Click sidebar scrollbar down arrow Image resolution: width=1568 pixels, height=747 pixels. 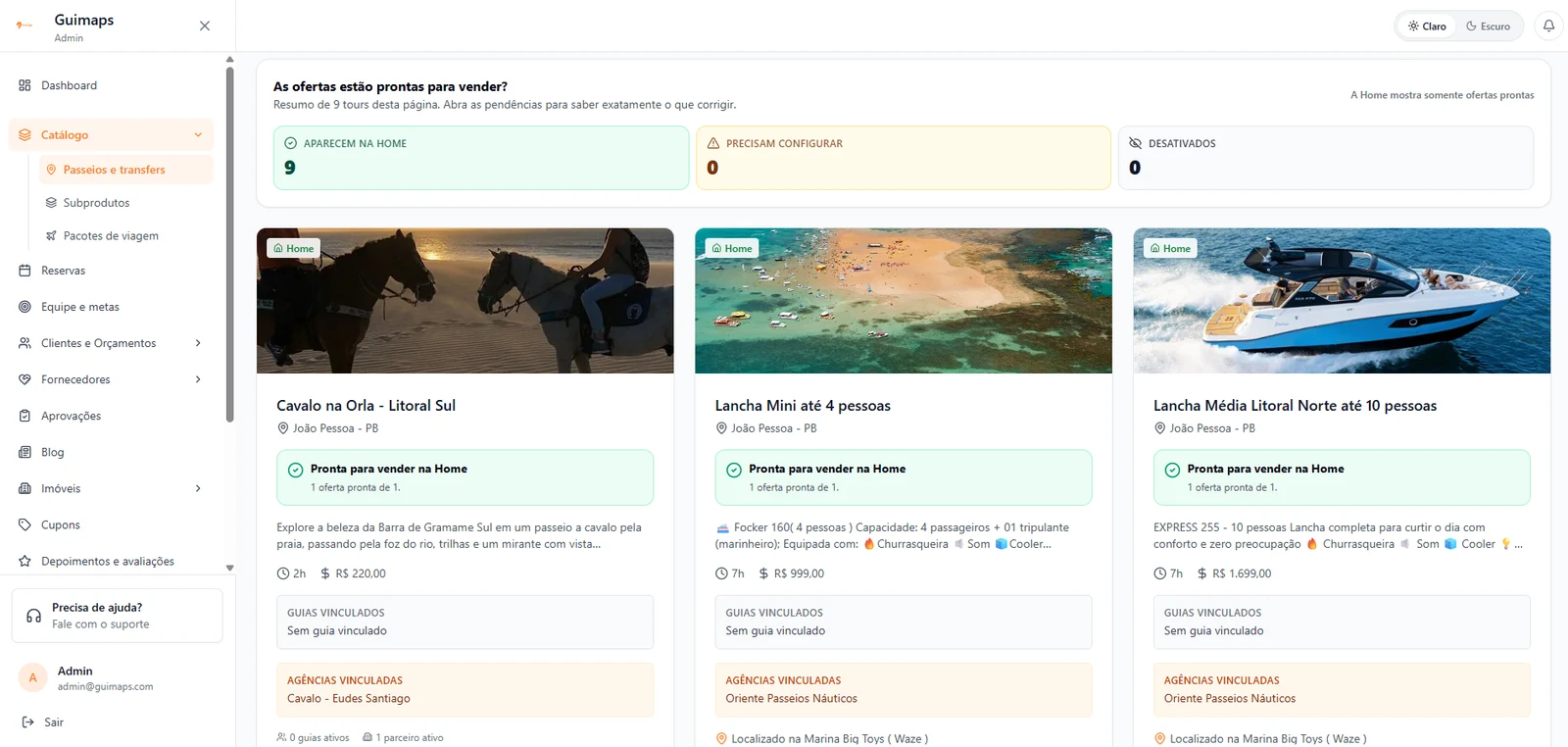[230, 568]
